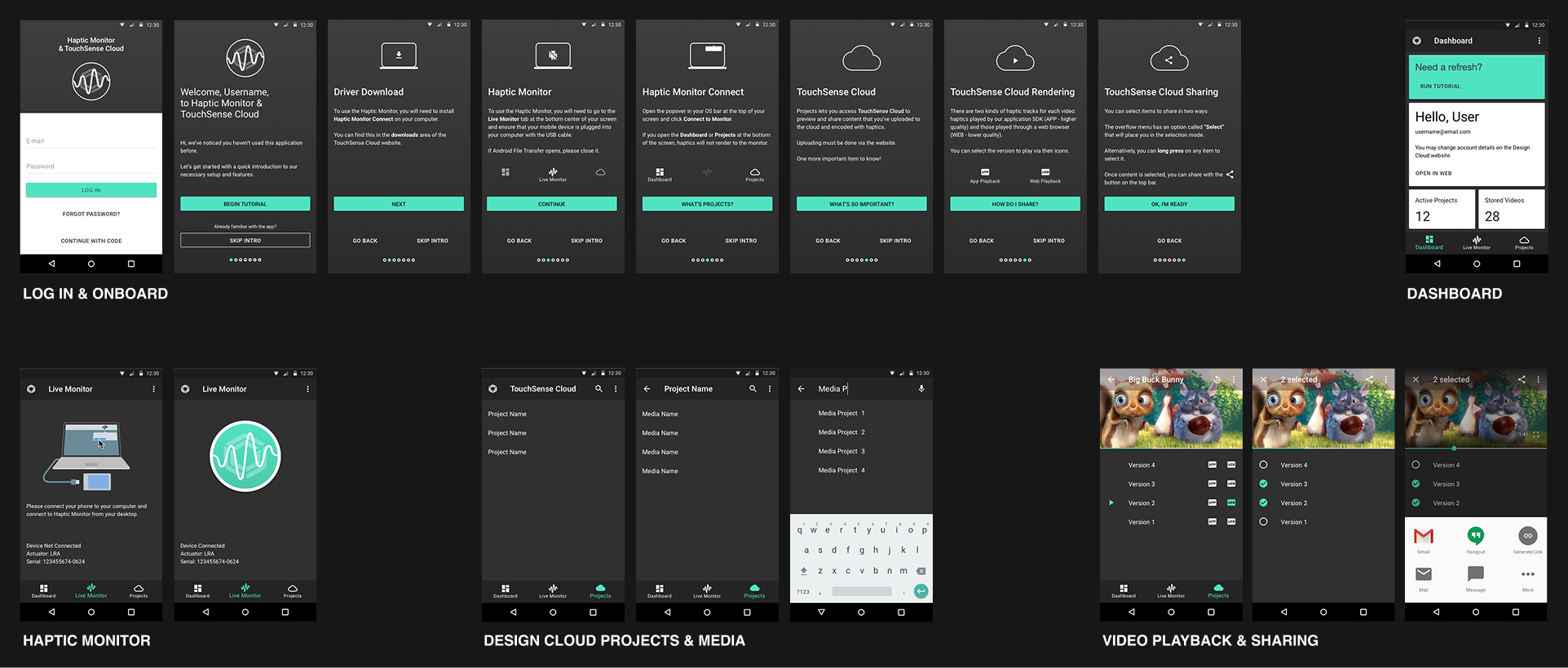Tap app logo in TouchSense Cloud header
This screenshot has height=668, width=1568.
pos(492,389)
